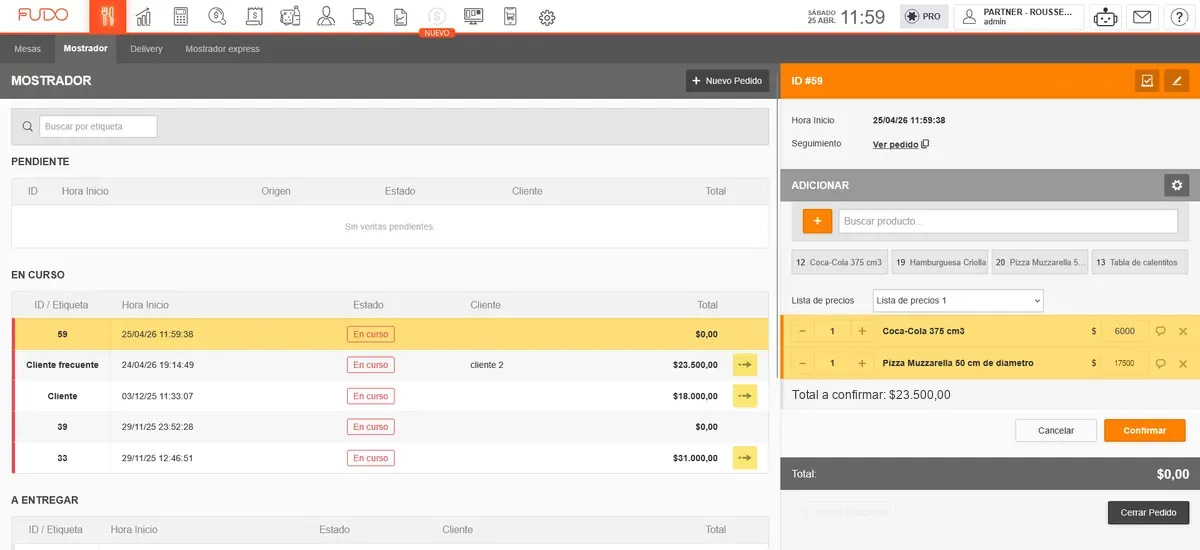Image resolution: width=1200 pixels, height=550 pixels.
Task: Remove Coca-Cola 375 cm3 item with X
Action: pyautogui.click(x=1183, y=331)
